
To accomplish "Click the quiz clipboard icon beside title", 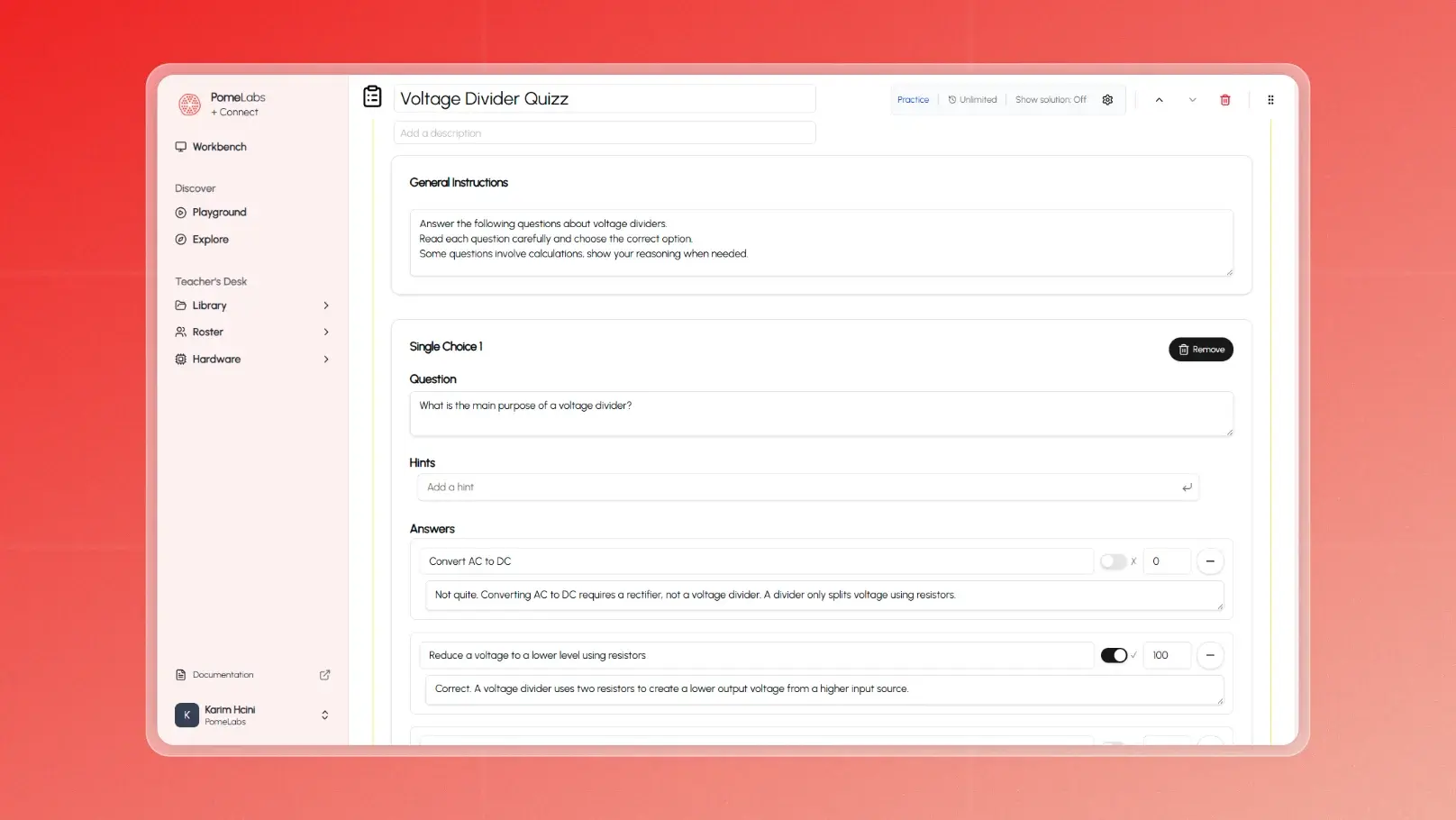I will tap(372, 96).
